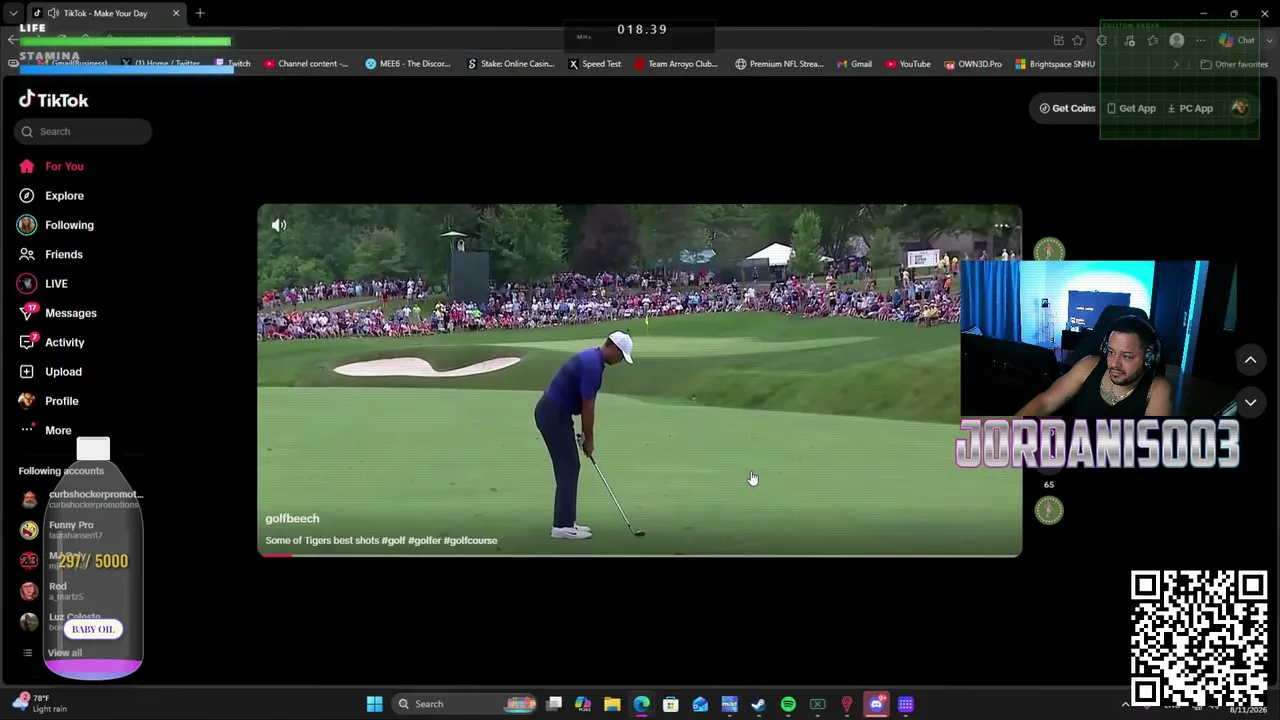Click the round action icon below the 65 count
Screen dimensions: 1280x720
click(1049, 510)
